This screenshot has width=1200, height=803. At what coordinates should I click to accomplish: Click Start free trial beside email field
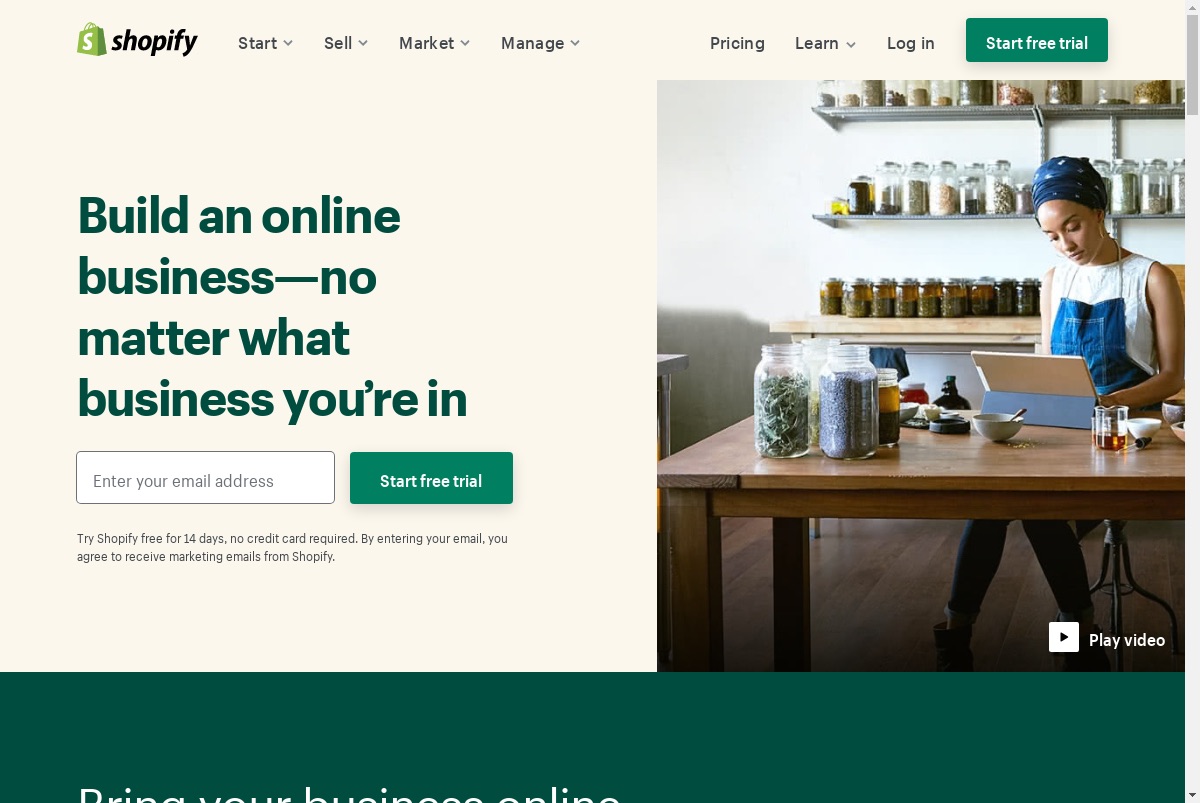(431, 478)
